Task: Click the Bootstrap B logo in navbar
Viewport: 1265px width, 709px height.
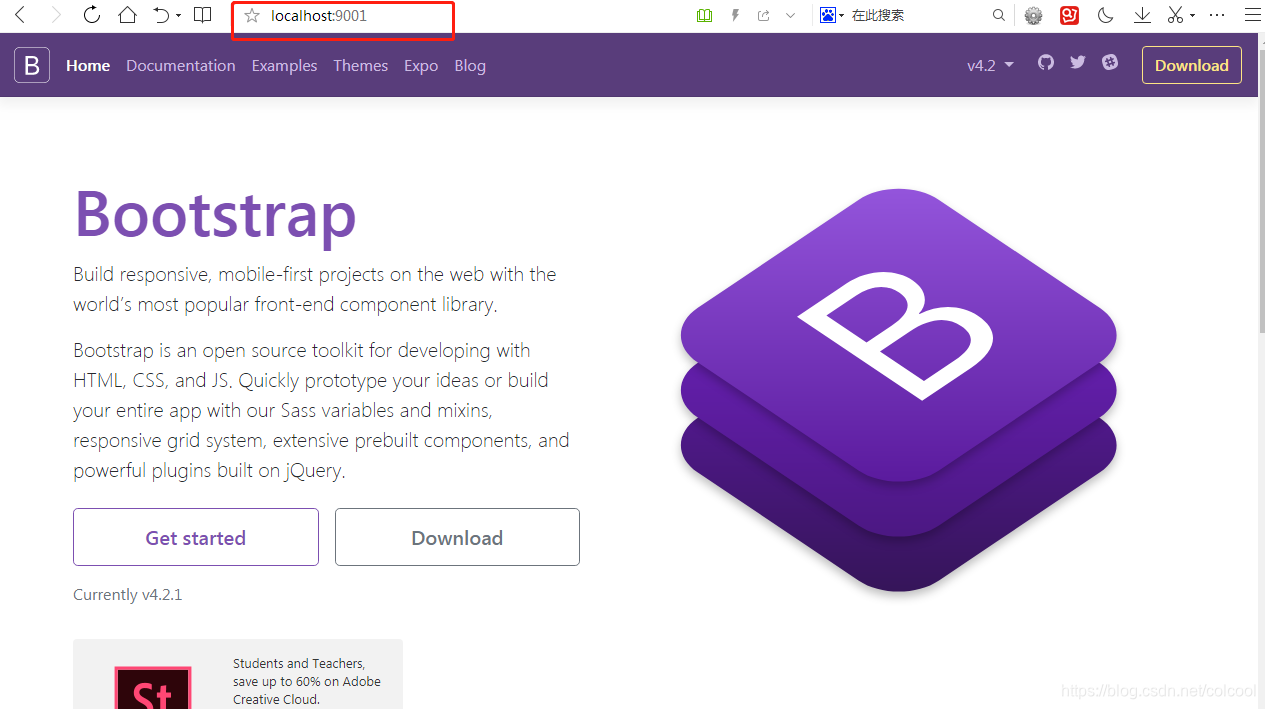Action: (x=32, y=65)
